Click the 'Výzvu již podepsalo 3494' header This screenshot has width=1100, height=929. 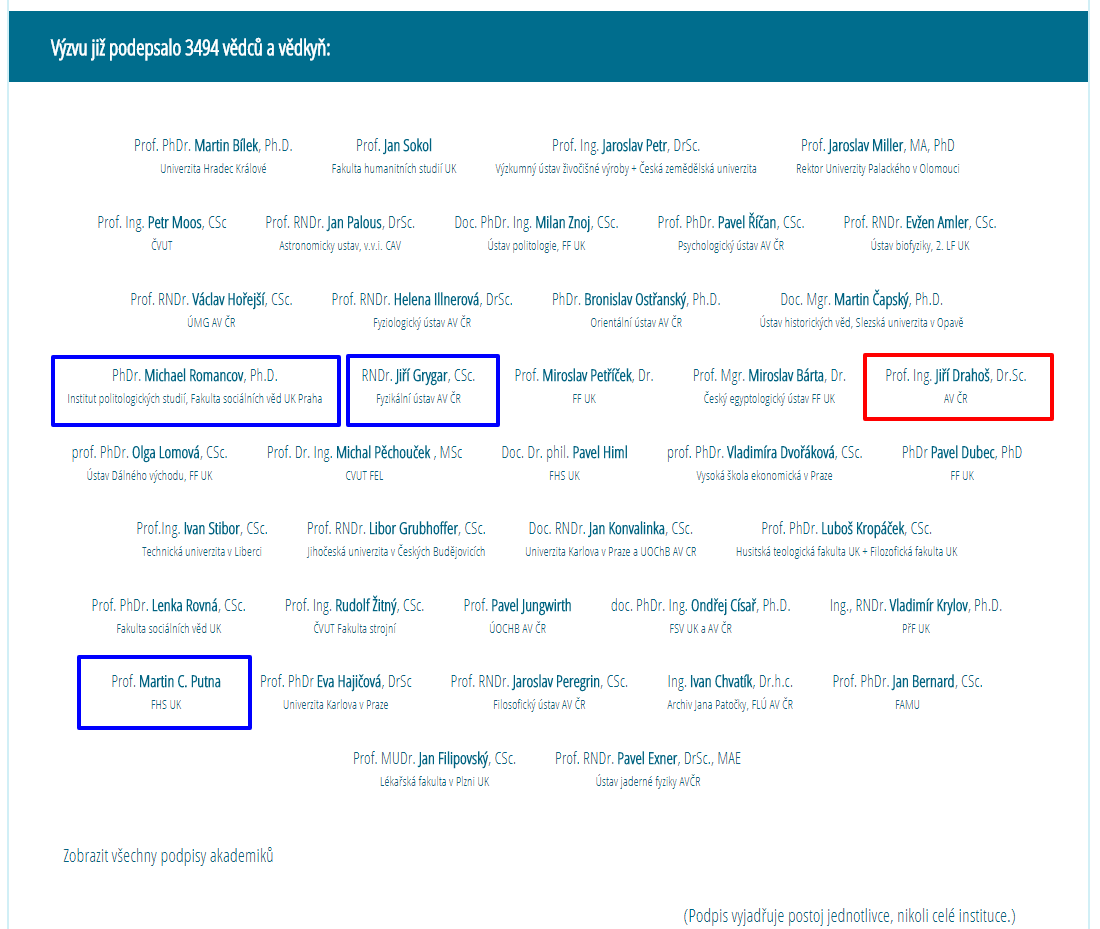(191, 47)
